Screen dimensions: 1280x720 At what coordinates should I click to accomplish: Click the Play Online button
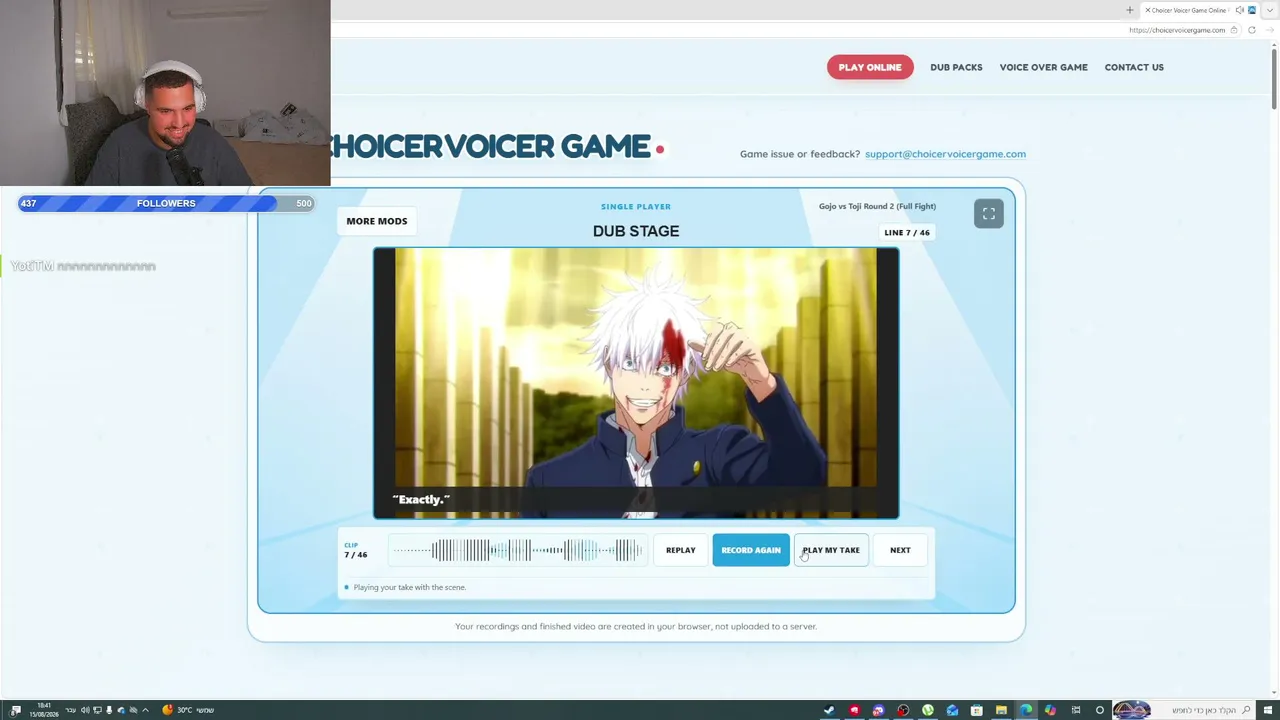point(870,67)
